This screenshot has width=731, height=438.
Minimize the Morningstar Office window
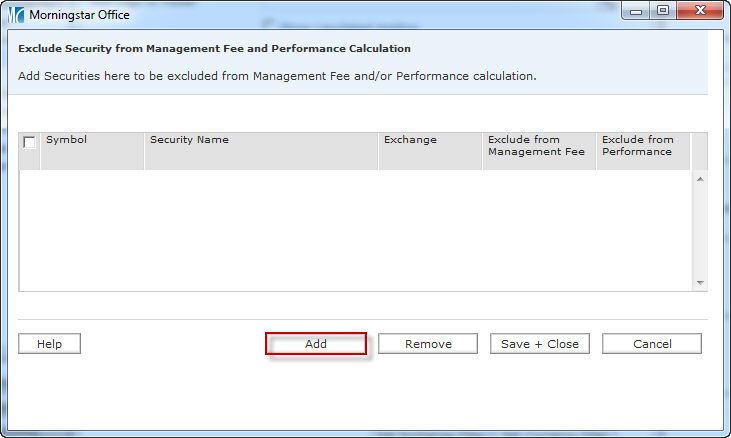(x=636, y=10)
